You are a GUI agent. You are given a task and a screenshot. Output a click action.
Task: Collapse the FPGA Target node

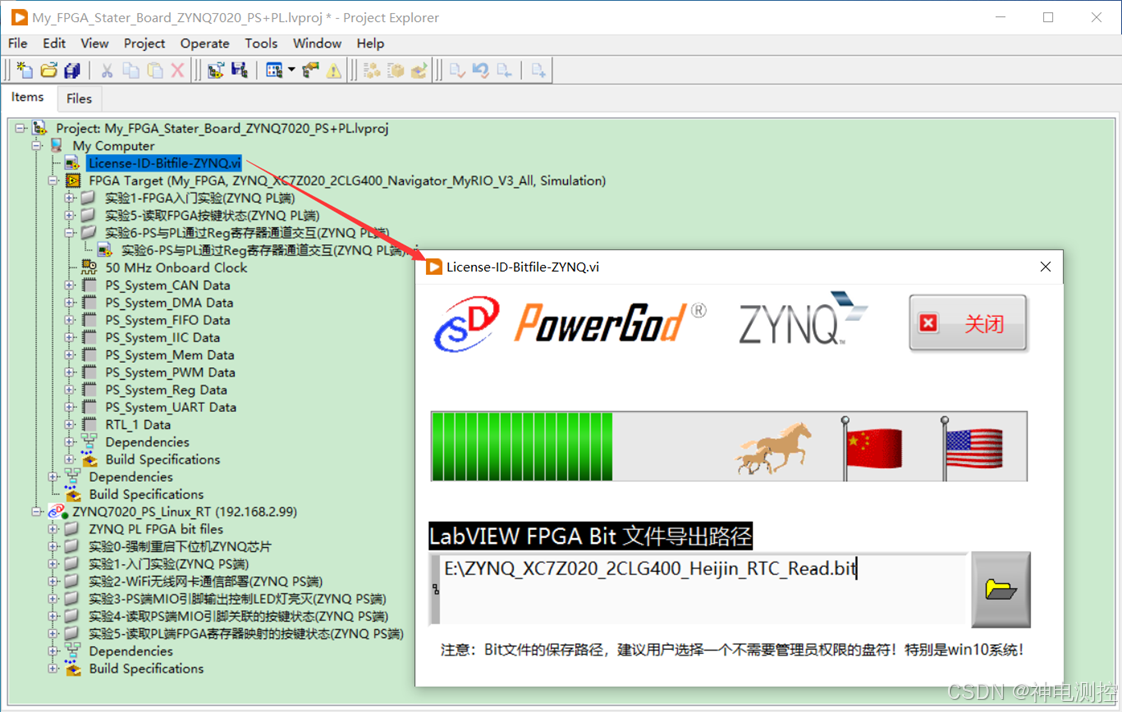(x=53, y=180)
